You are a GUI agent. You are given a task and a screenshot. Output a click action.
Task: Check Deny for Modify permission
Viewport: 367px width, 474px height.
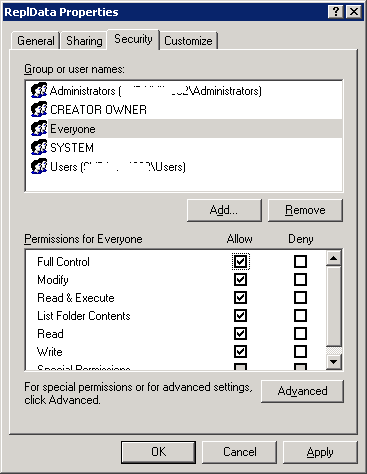[300, 280]
